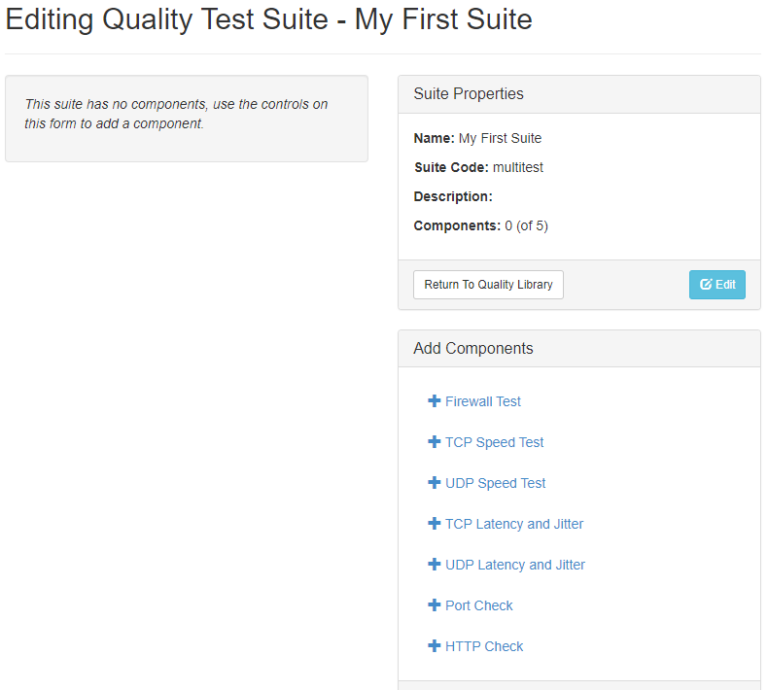The height and width of the screenshot is (690, 768).
Task: Select the plus icon next to HTTP Check
Action: coord(434,647)
